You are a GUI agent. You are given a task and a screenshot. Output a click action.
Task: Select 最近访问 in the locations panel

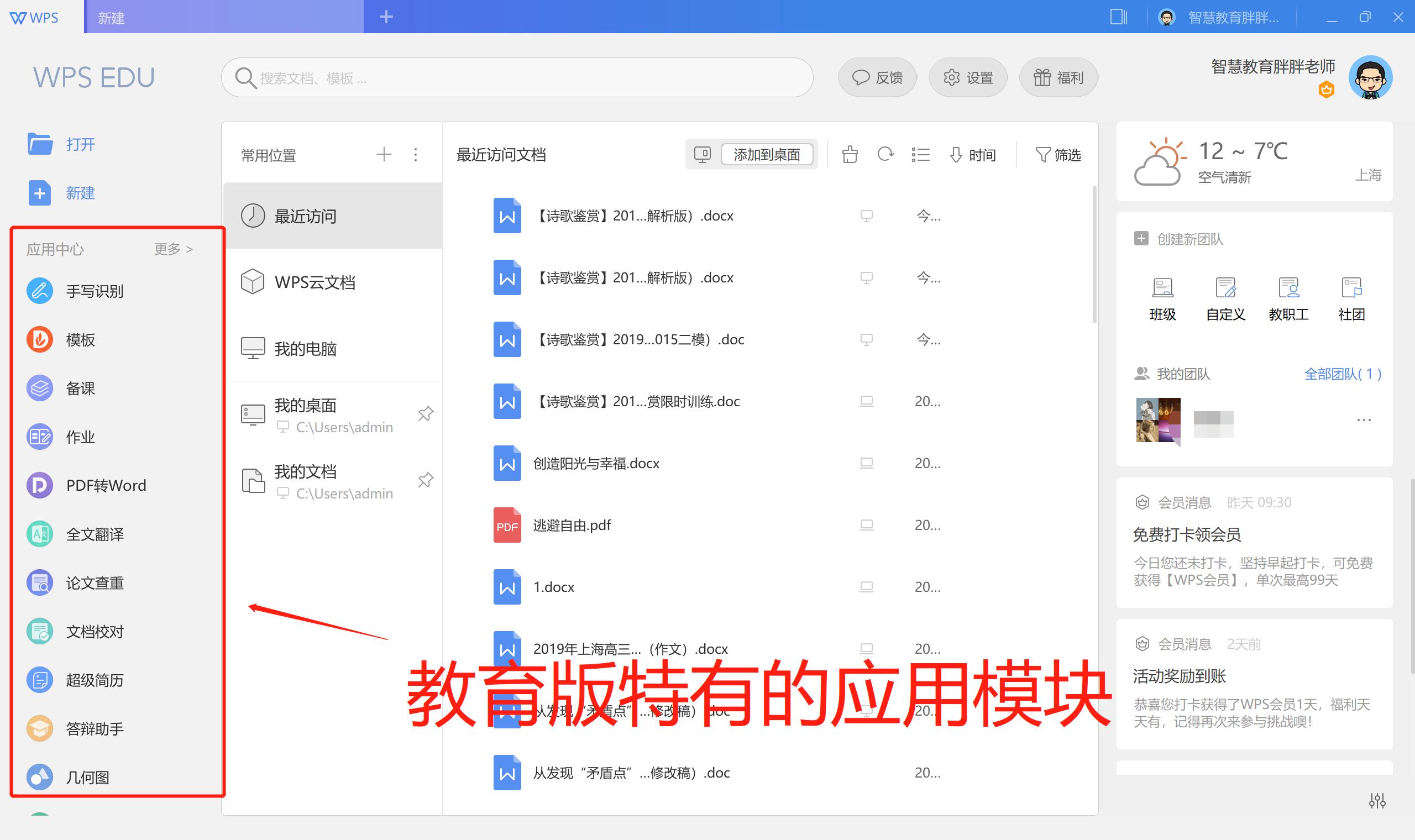tap(306, 216)
